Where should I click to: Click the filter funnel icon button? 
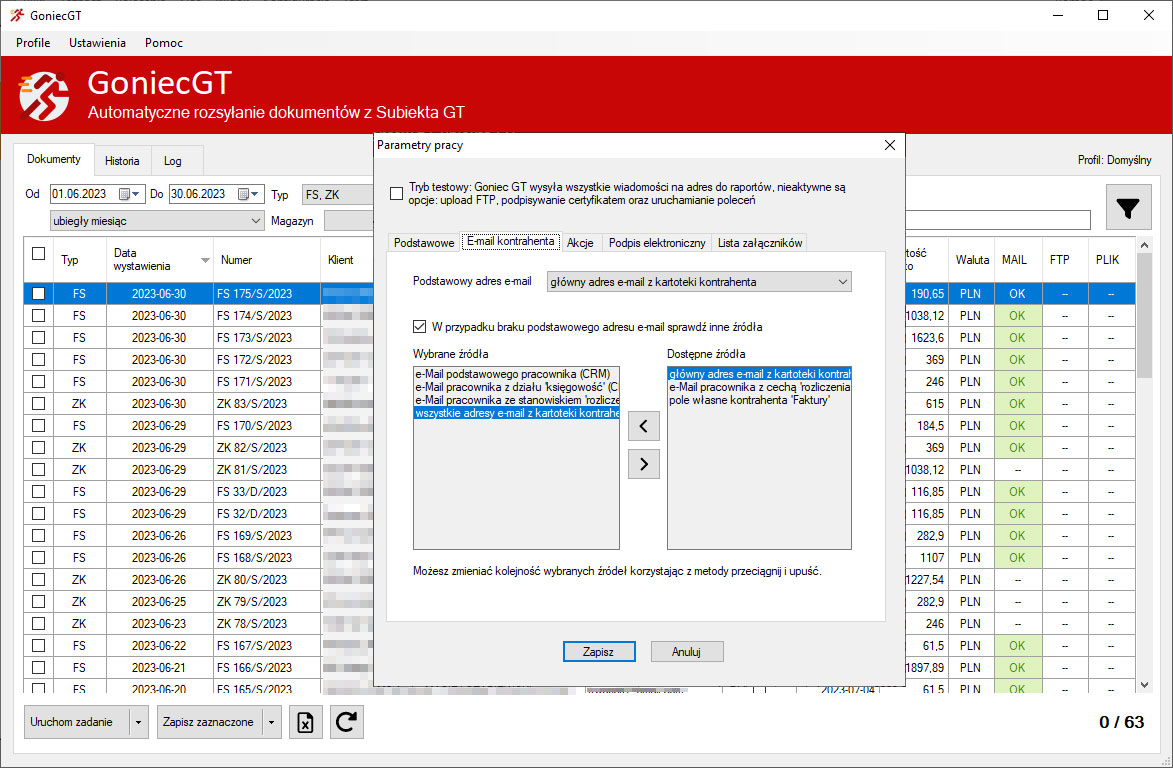(1127, 207)
